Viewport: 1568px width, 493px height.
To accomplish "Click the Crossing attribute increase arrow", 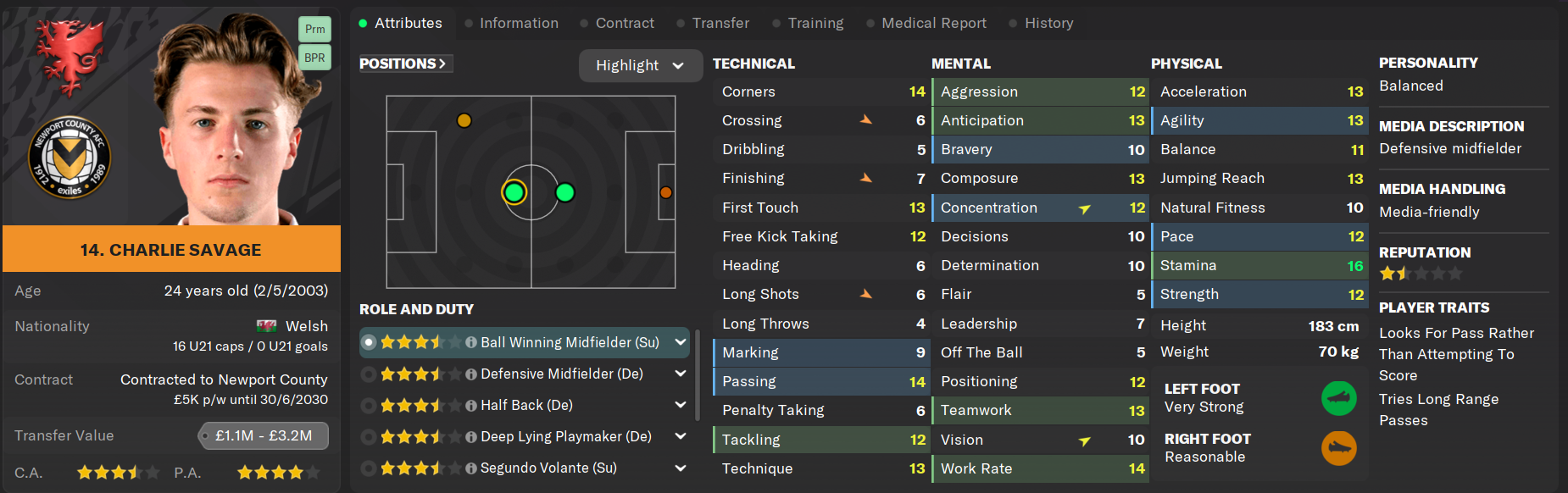I will point(865,120).
